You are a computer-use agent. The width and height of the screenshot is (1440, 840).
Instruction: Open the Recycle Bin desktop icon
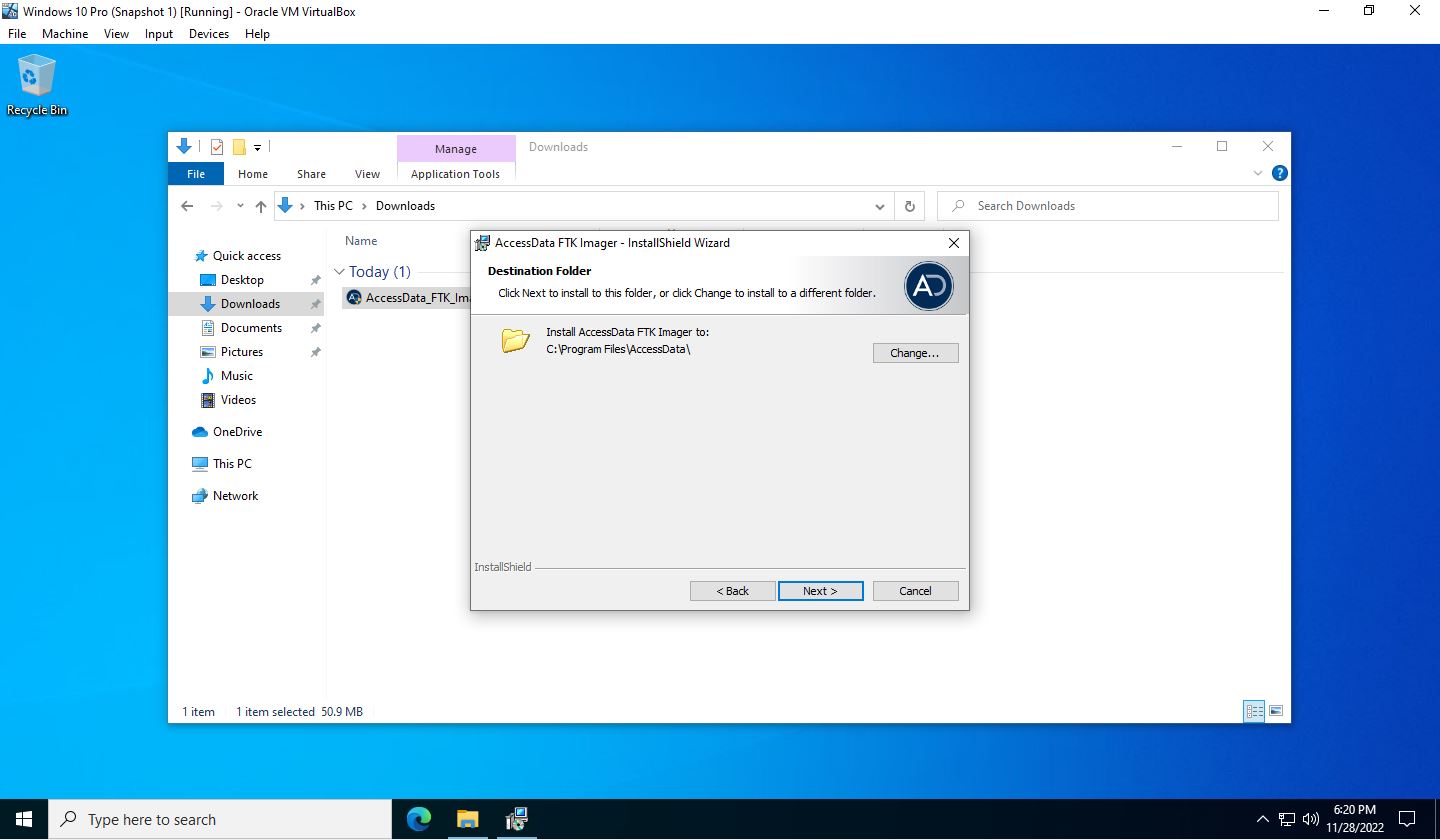tap(37, 86)
